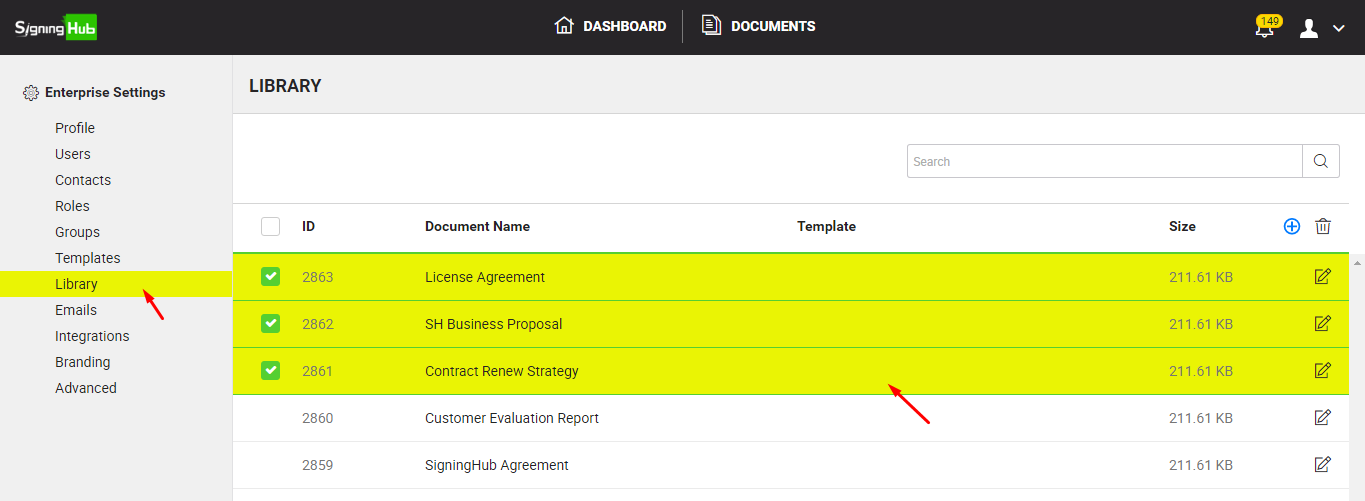The image size is (1365, 501).
Task: Open the Users settings page
Action: coord(73,154)
